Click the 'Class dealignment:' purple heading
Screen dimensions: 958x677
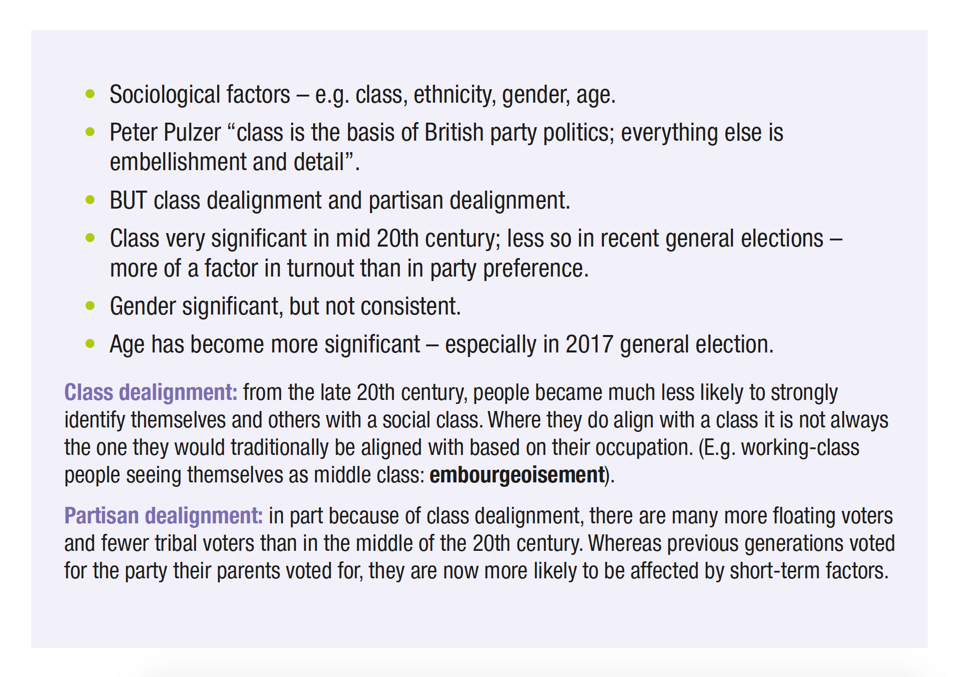150,392
